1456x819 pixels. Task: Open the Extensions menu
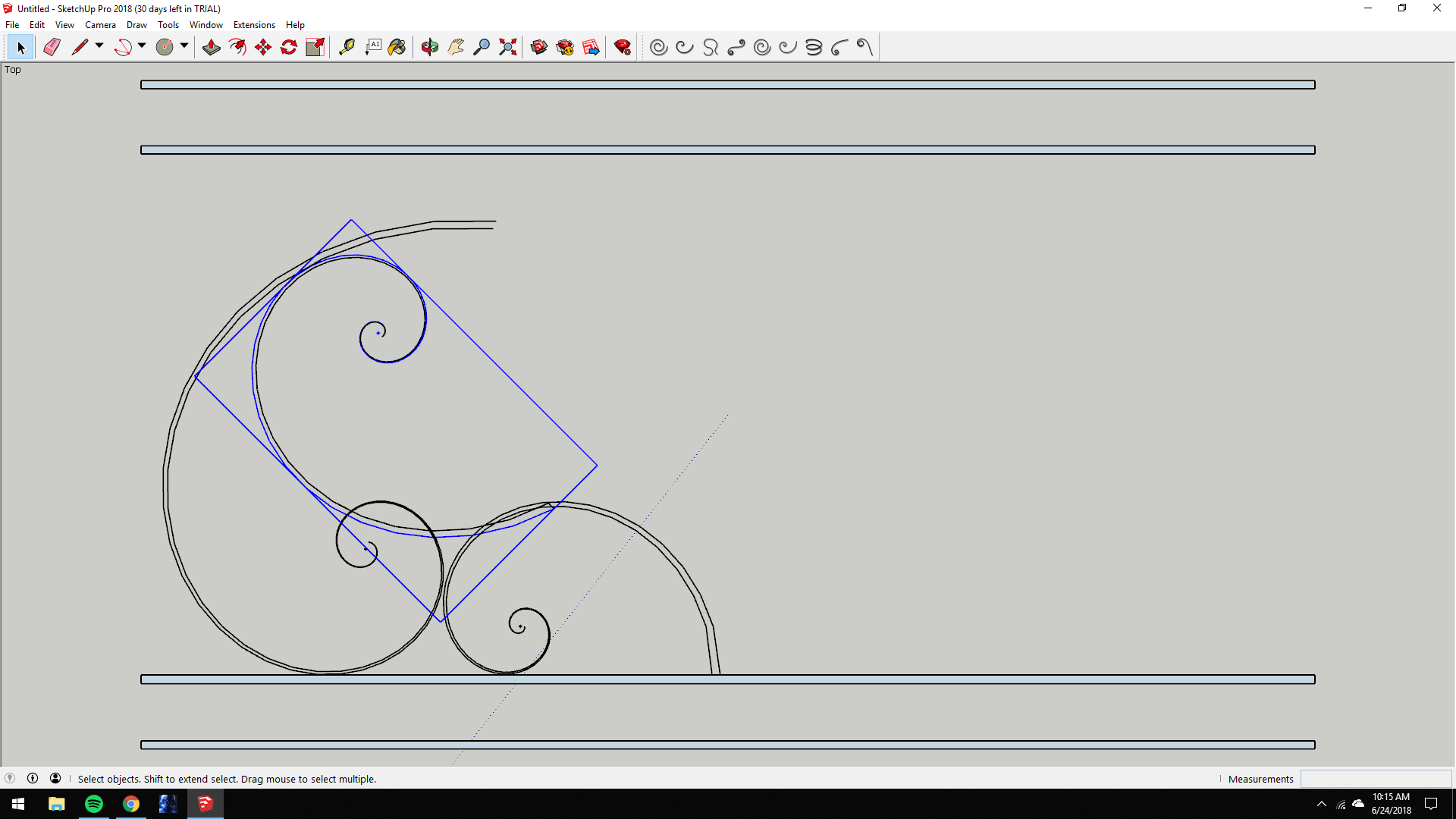point(254,25)
